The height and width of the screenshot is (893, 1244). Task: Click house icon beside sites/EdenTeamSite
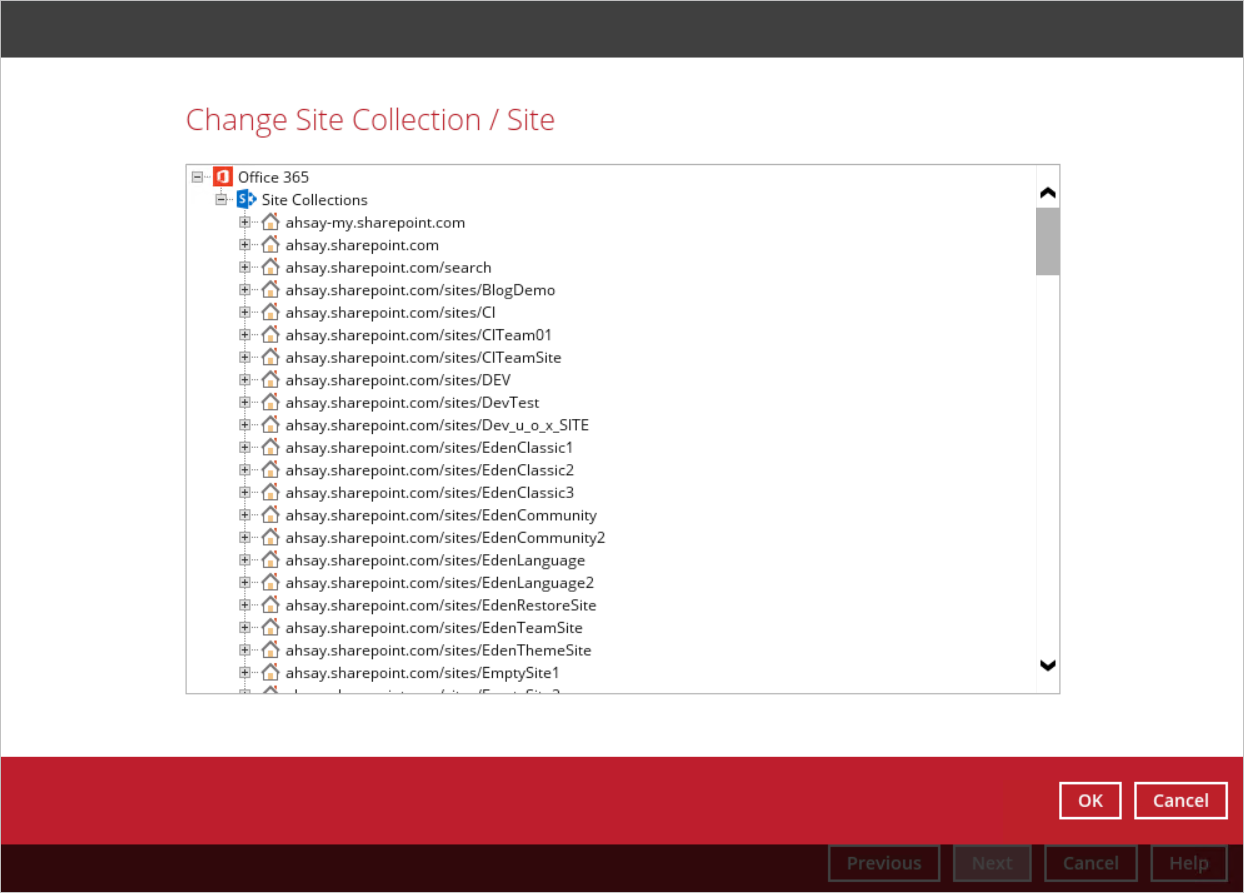pos(270,627)
